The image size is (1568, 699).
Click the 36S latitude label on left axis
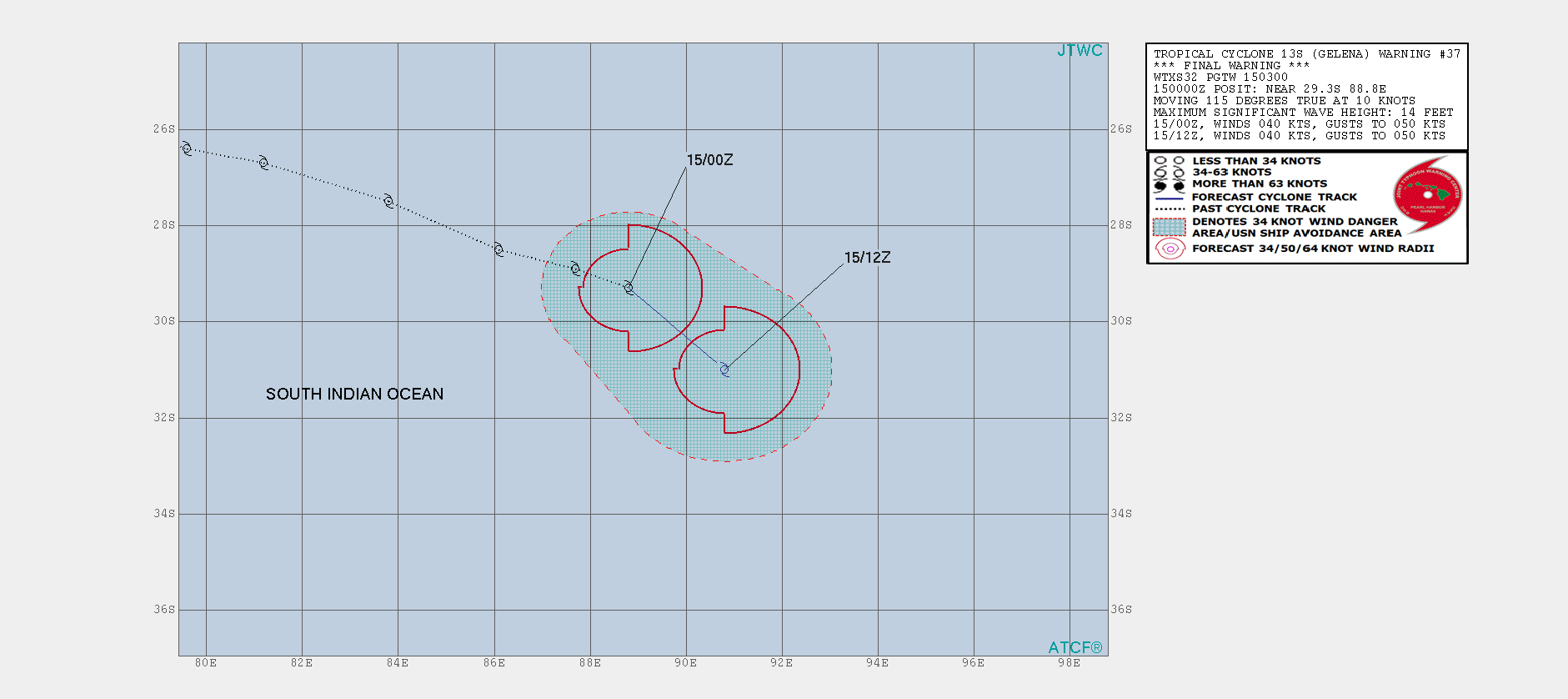pyautogui.click(x=164, y=610)
